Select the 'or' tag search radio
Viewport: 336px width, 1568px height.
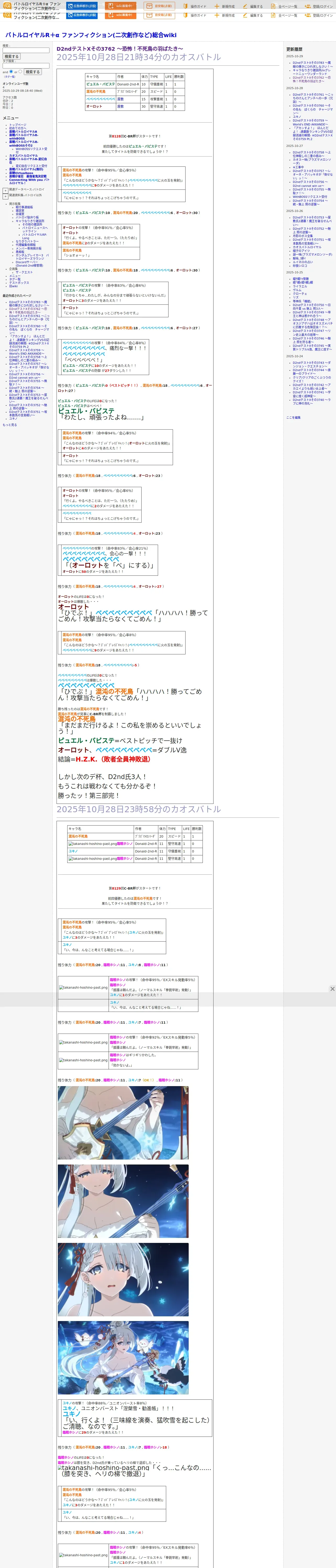pyautogui.click(x=20, y=71)
